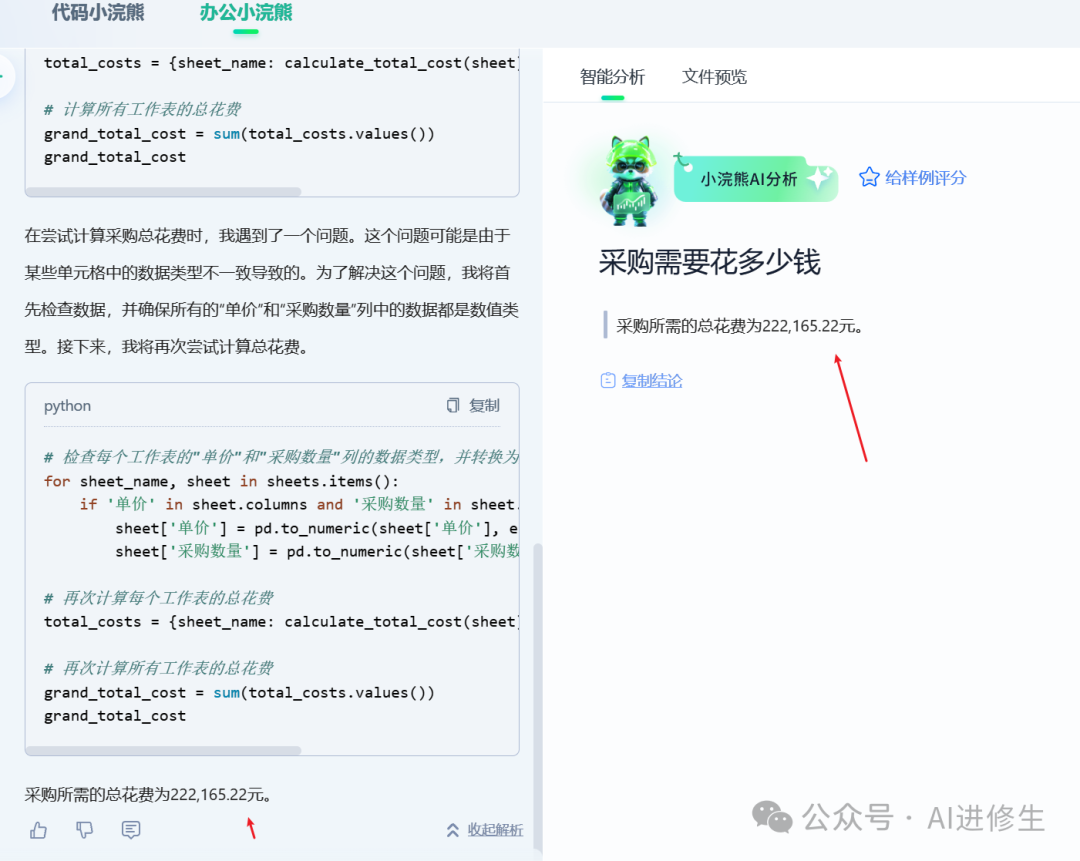Open the 智能分析 tab
This screenshot has width=1080, height=861.
click(612, 76)
